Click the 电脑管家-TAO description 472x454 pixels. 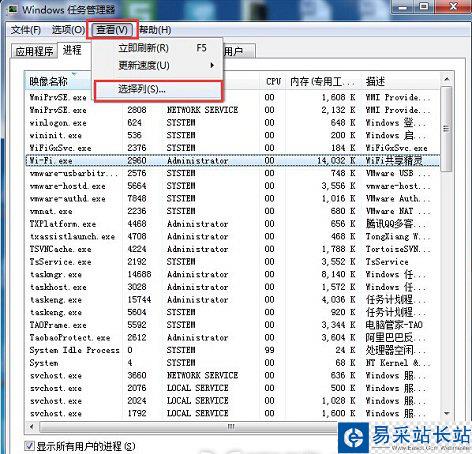(x=394, y=325)
